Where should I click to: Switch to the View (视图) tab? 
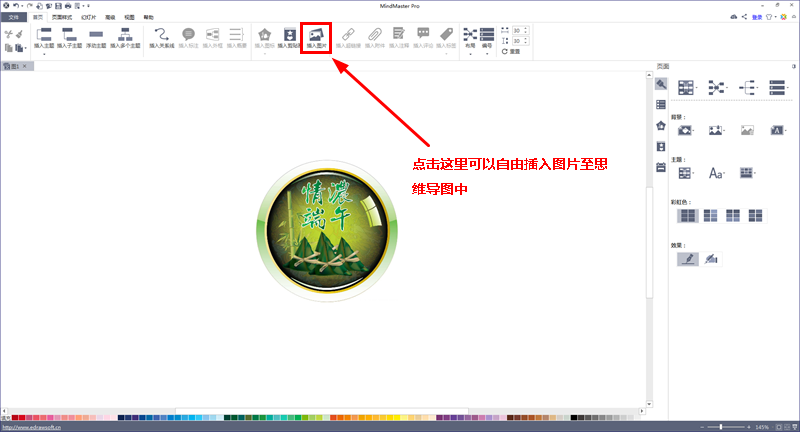point(130,17)
